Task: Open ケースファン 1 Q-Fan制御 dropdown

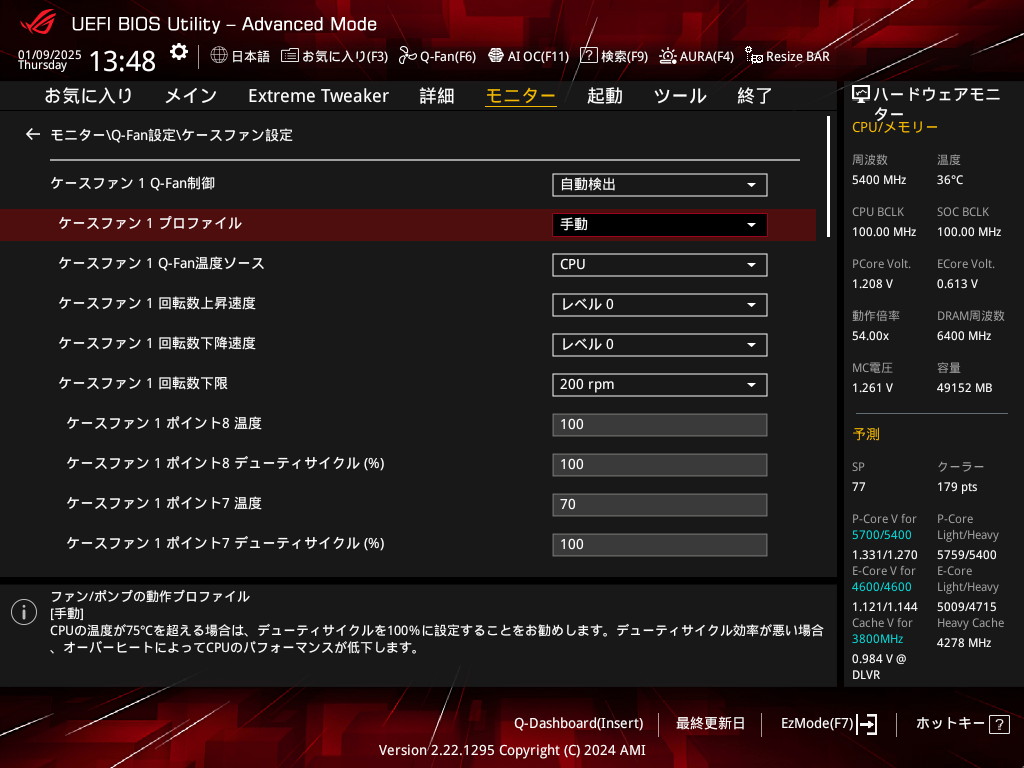Action: point(659,185)
